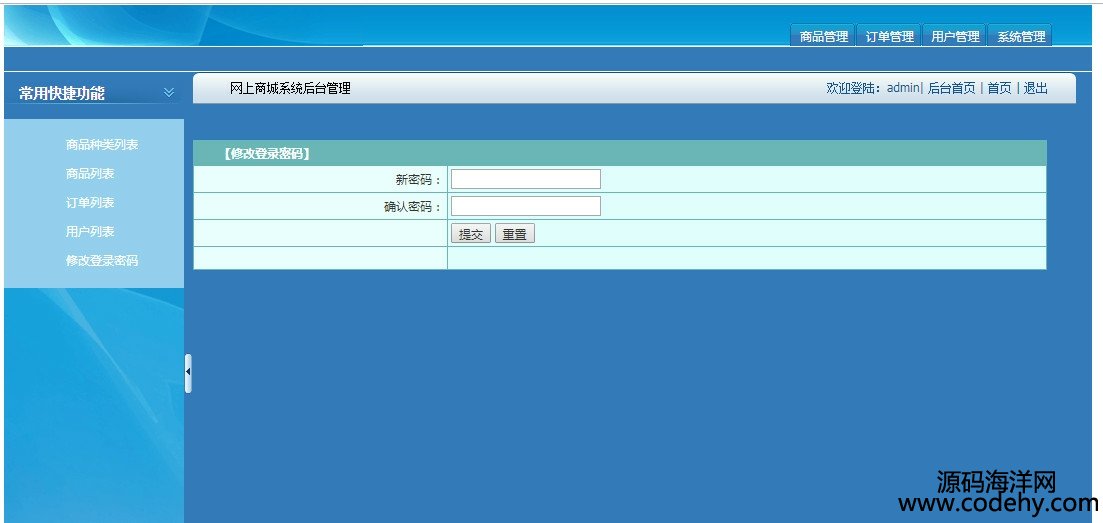Click the 常用快捷功能 panel title
The width and height of the screenshot is (1103, 523).
coord(62,93)
